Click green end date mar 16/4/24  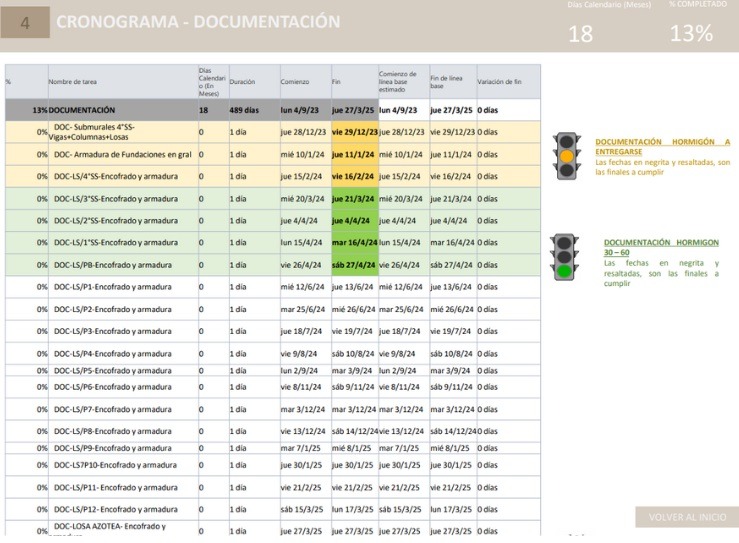pos(355,242)
